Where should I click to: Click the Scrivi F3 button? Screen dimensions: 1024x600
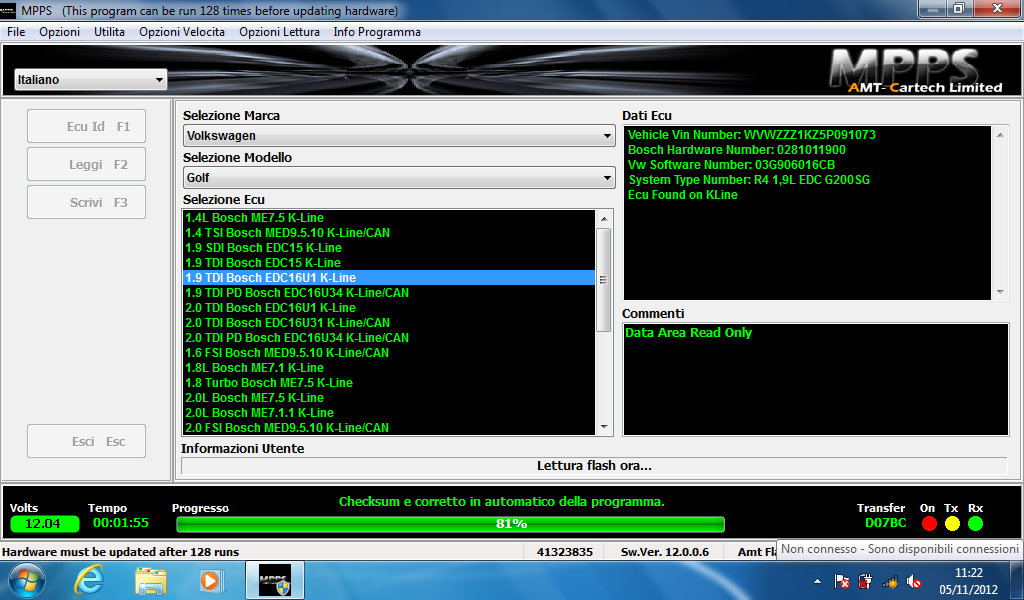click(x=86, y=202)
